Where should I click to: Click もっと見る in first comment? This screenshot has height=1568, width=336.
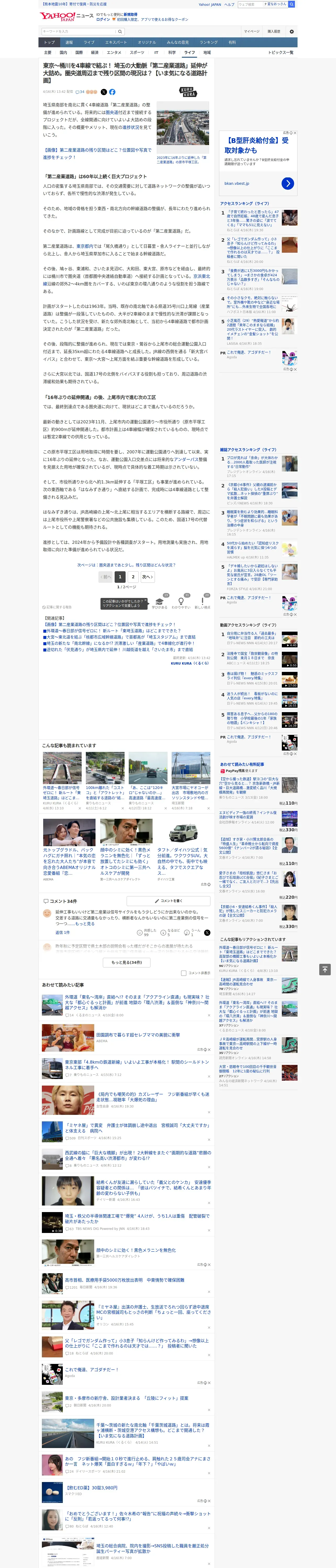(x=85, y=924)
